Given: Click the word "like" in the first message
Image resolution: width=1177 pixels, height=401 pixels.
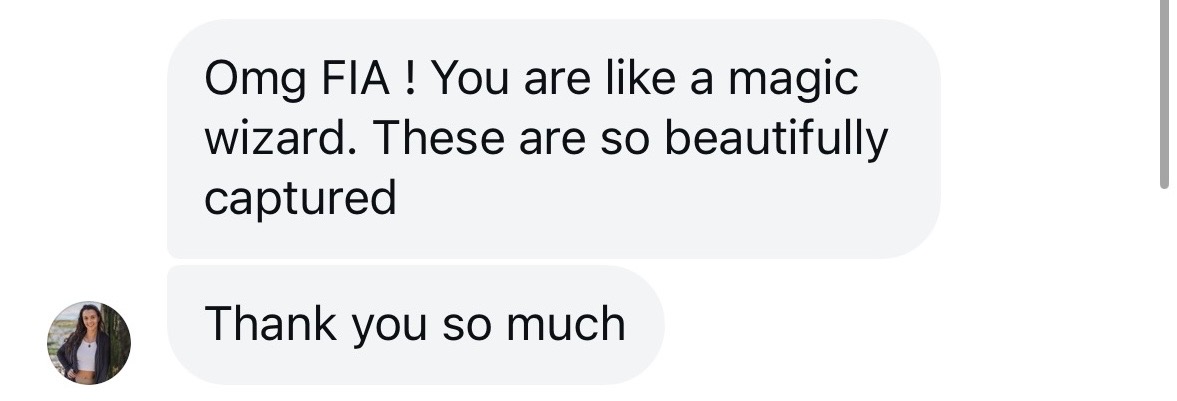Looking at the screenshot, I should click(640, 79).
